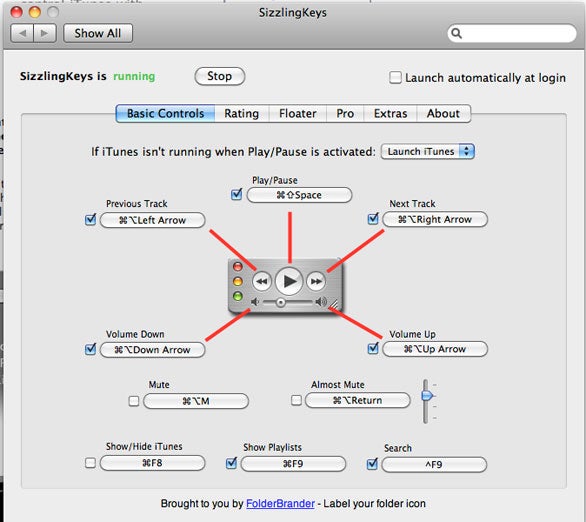Click the Play/Pause shortcut field

[x=299, y=195]
